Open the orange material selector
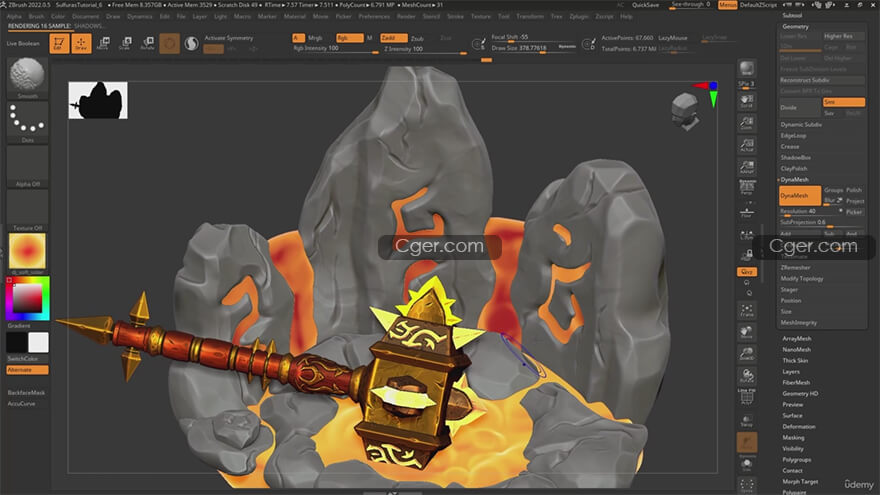The height and width of the screenshot is (495, 880). click(27, 253)
